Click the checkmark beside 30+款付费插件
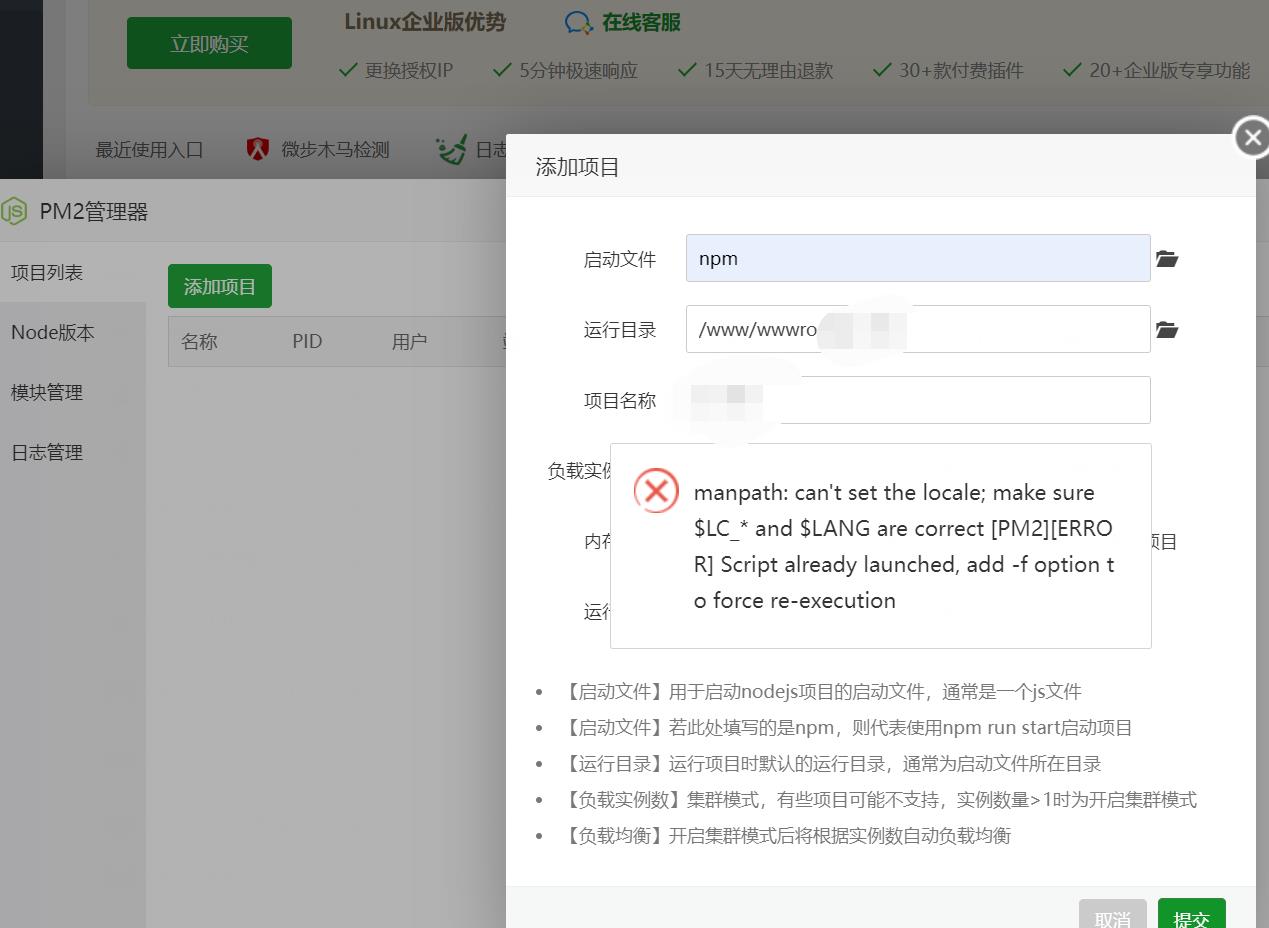 (x=881, y=70)
